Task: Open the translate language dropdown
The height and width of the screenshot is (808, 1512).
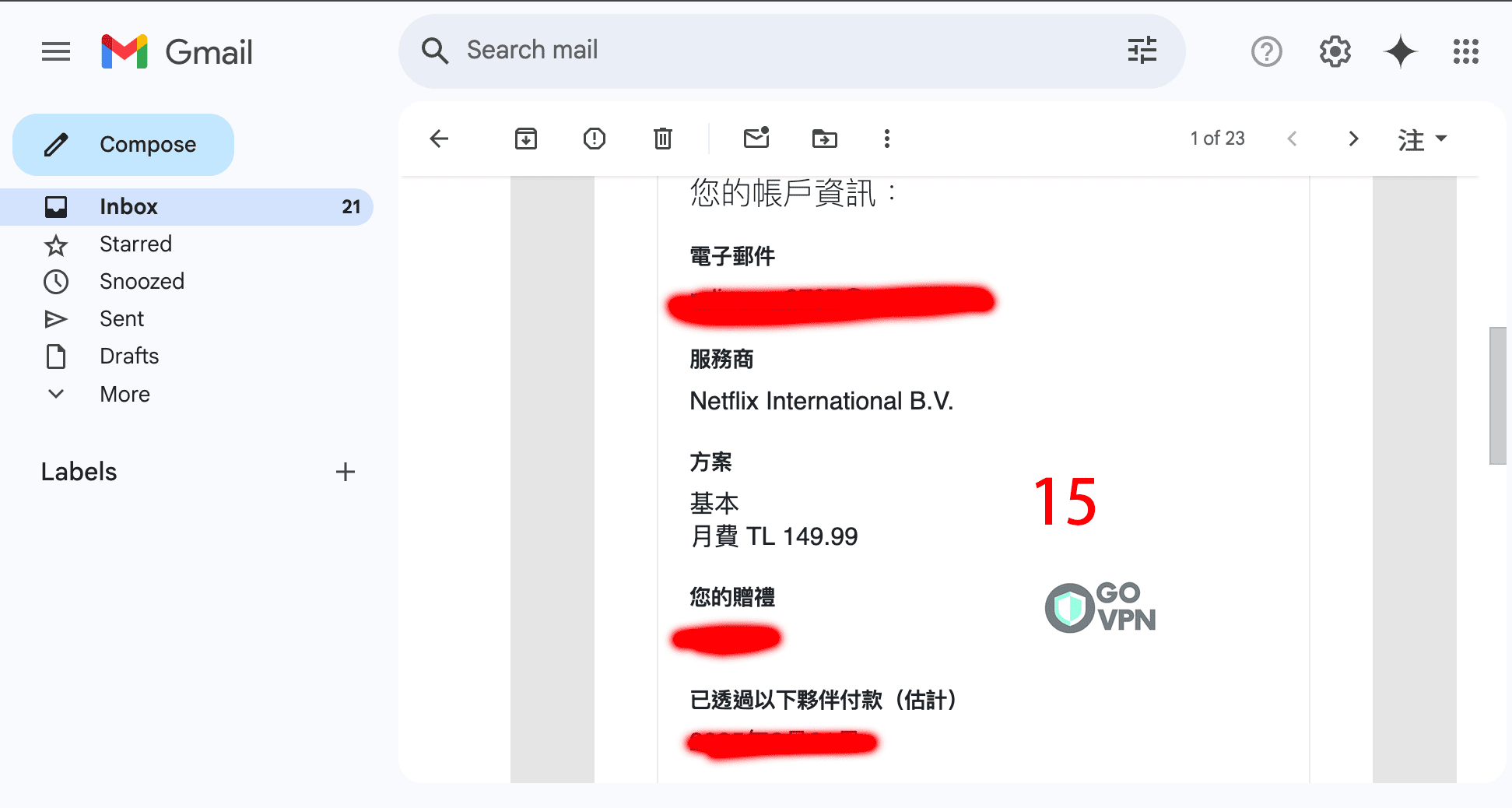Action: coord(1422,139)
